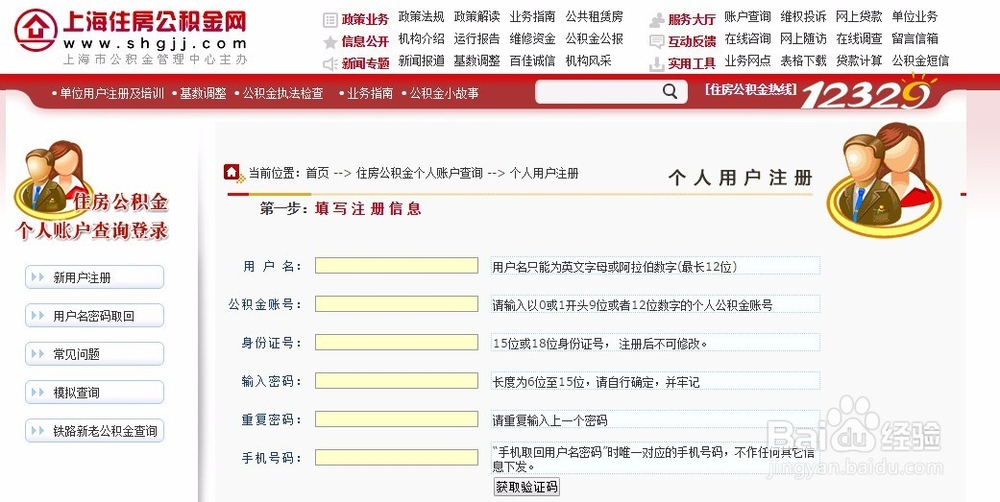The image size is (1000, 502).
Task: Click the 在线调查 link
Action: click(859, 39)
